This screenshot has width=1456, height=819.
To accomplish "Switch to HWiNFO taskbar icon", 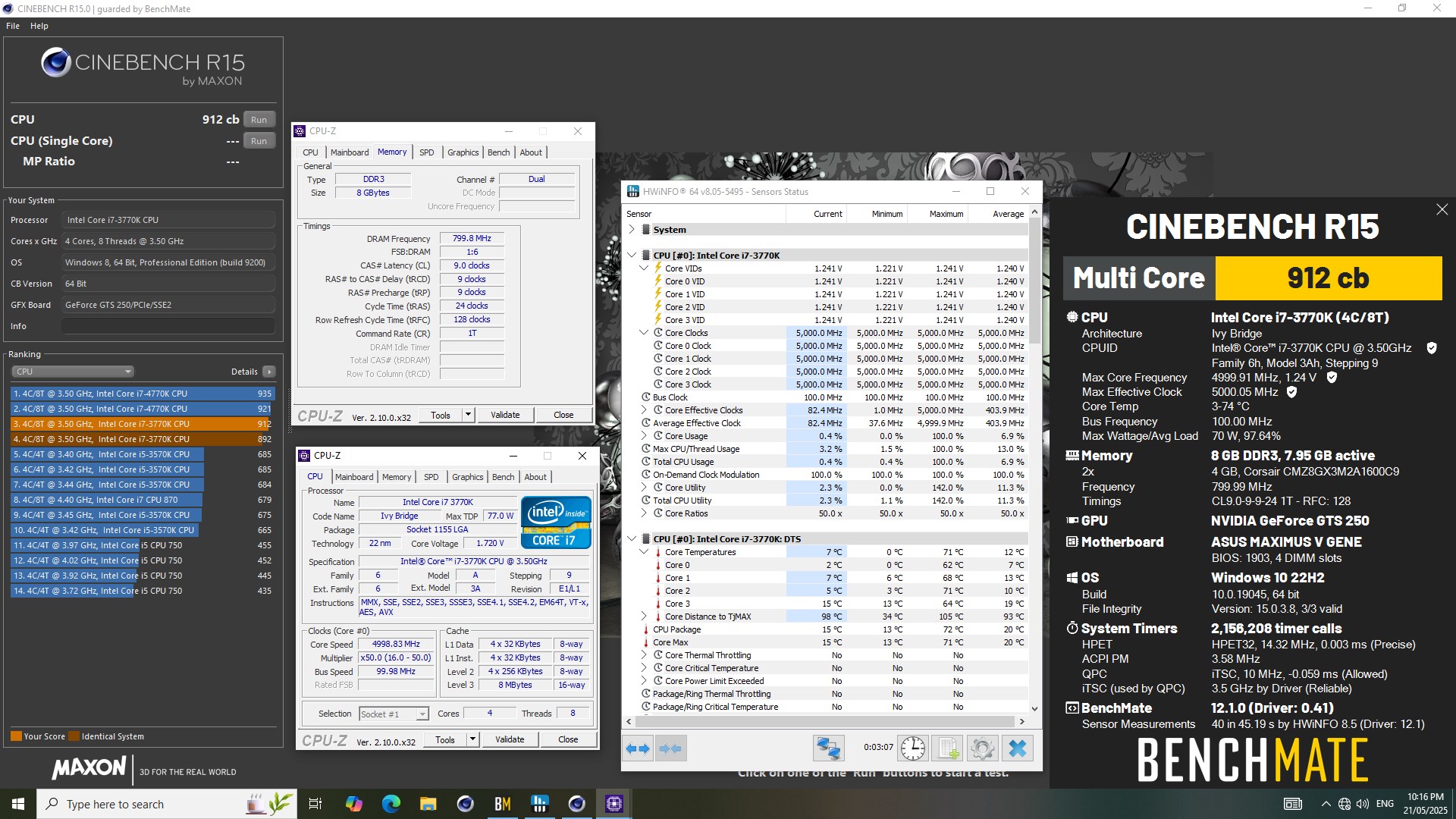I will click(539, 804).
